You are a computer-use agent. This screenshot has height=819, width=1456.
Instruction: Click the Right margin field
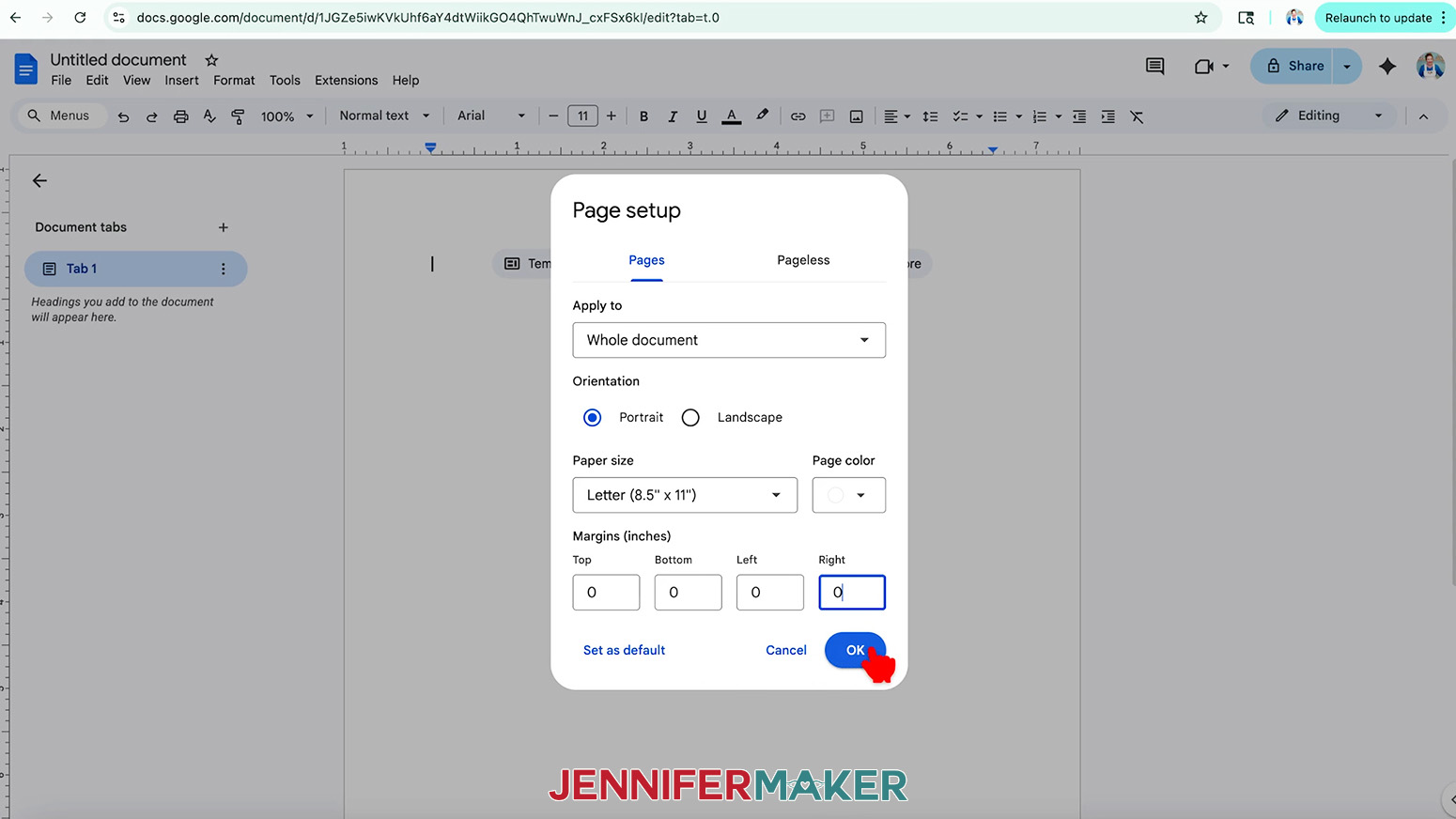852,593
